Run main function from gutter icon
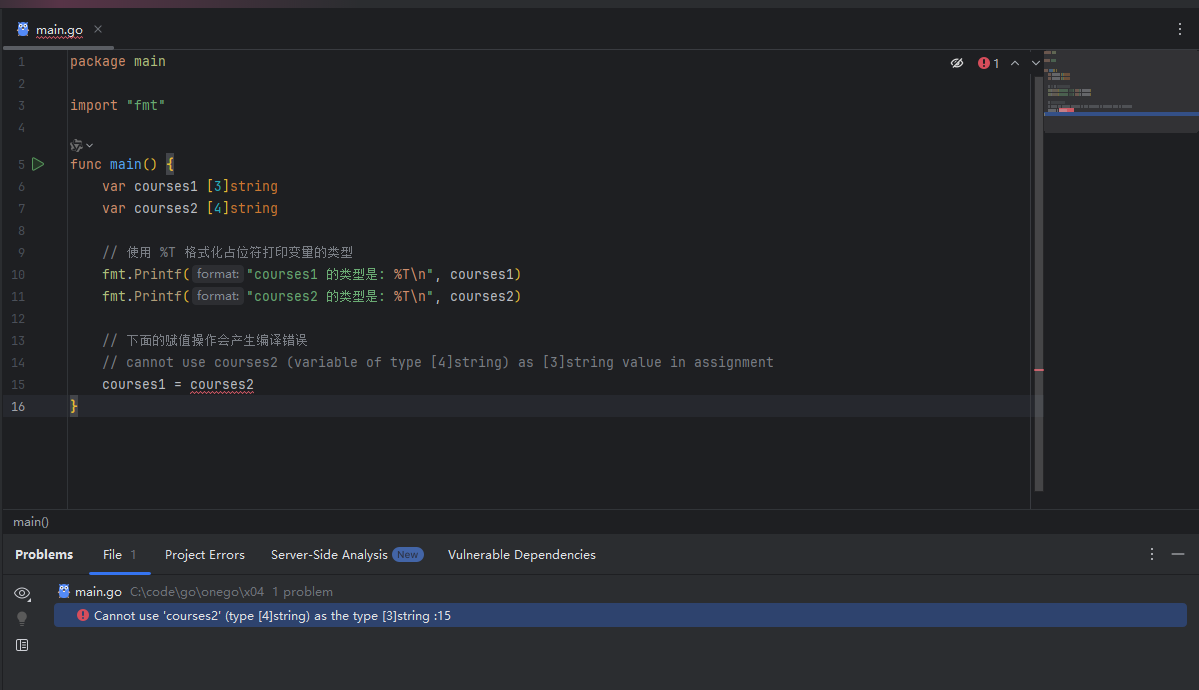The height and width of the screenshot is (690, 1199). (x=38, y=164)
